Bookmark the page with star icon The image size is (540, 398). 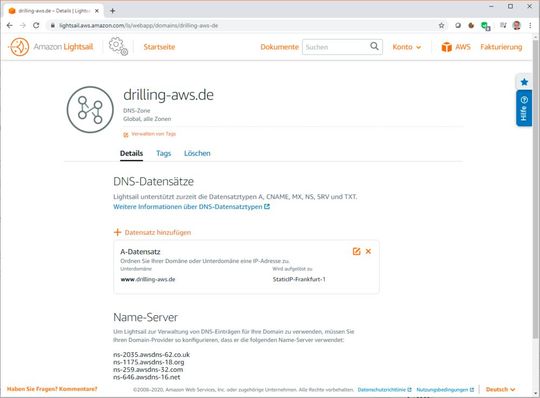pos(441,25)
